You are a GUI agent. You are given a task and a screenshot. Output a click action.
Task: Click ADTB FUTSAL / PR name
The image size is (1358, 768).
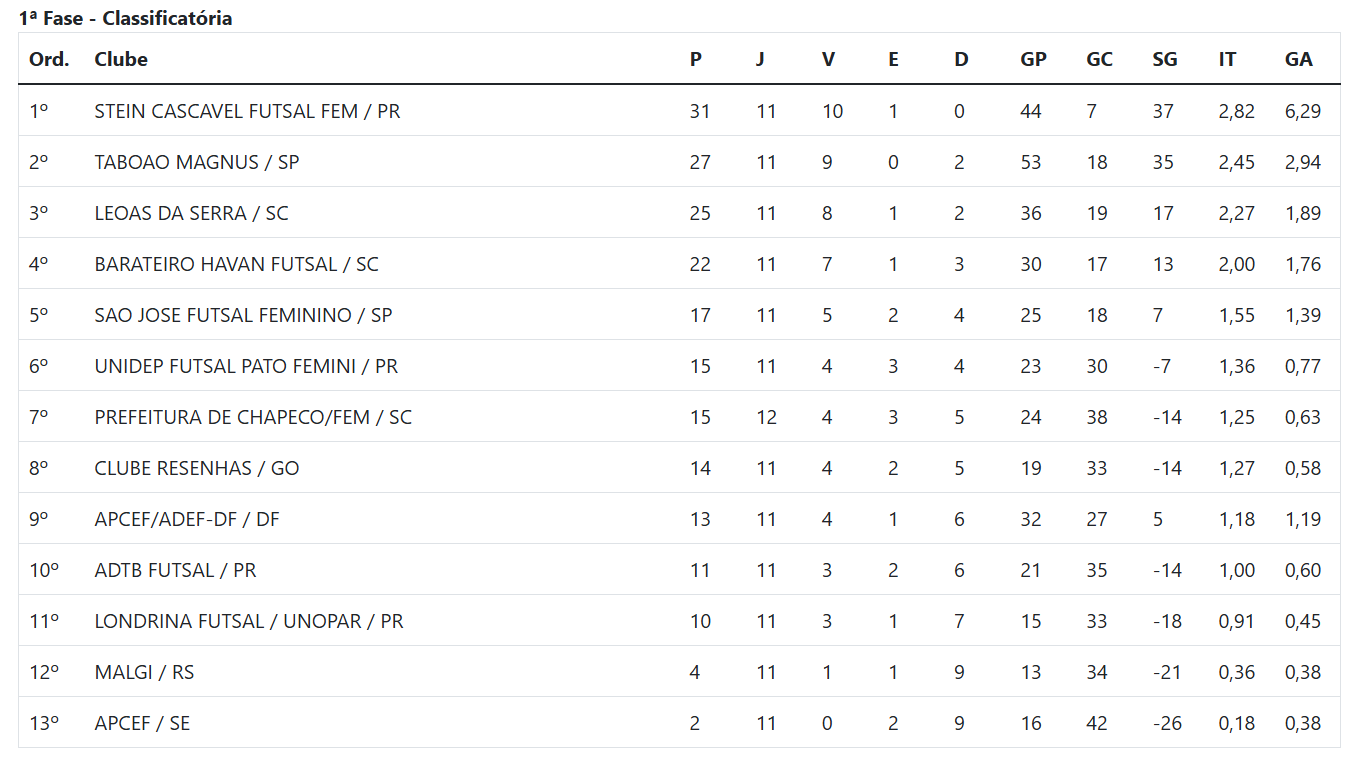click(175, 570)
